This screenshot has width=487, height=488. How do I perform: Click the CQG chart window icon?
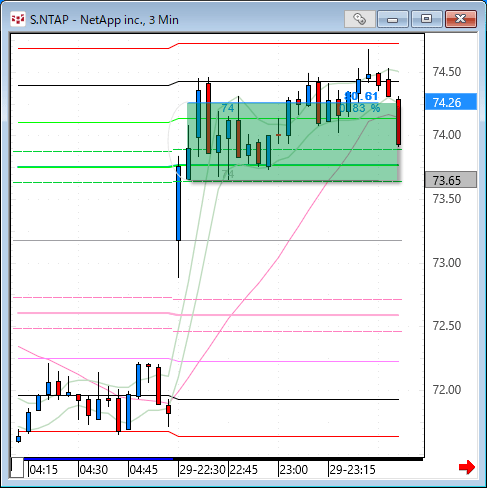[x=18, y=19]
